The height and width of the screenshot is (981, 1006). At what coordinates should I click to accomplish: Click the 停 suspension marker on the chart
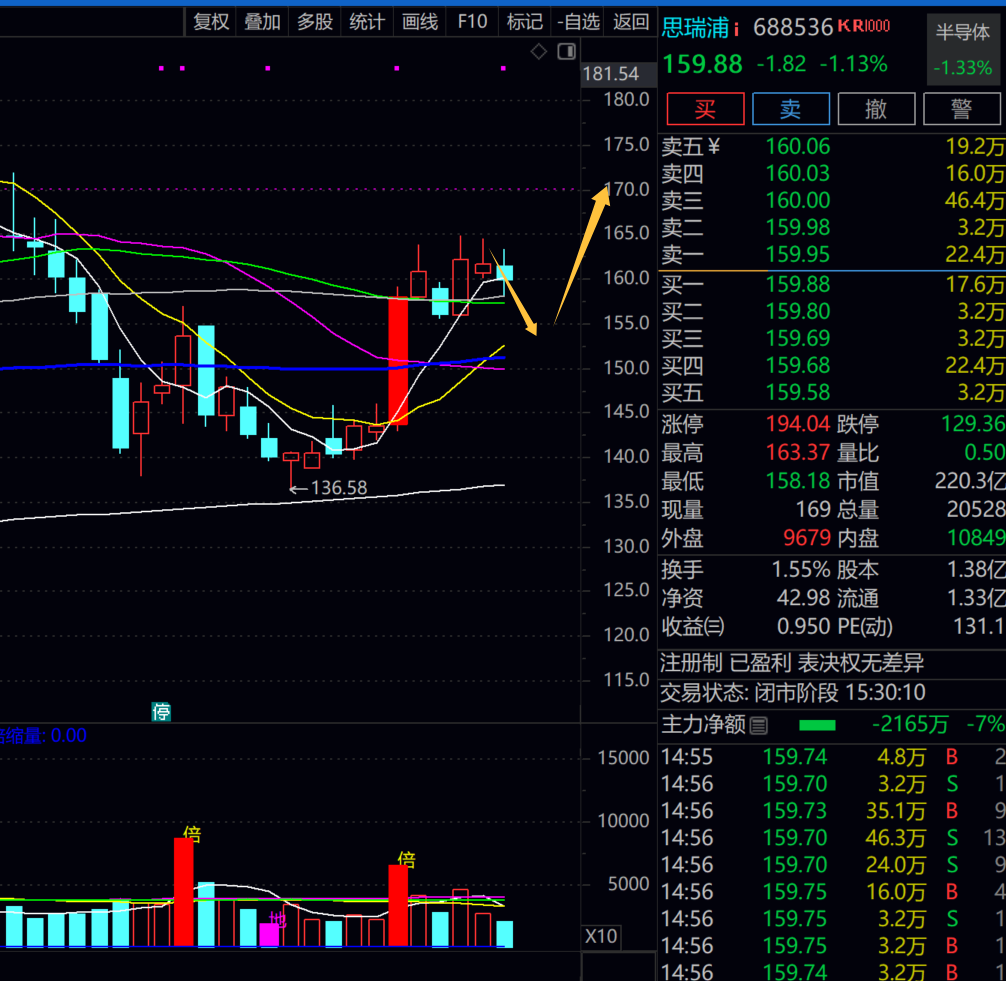pos(161,712)
